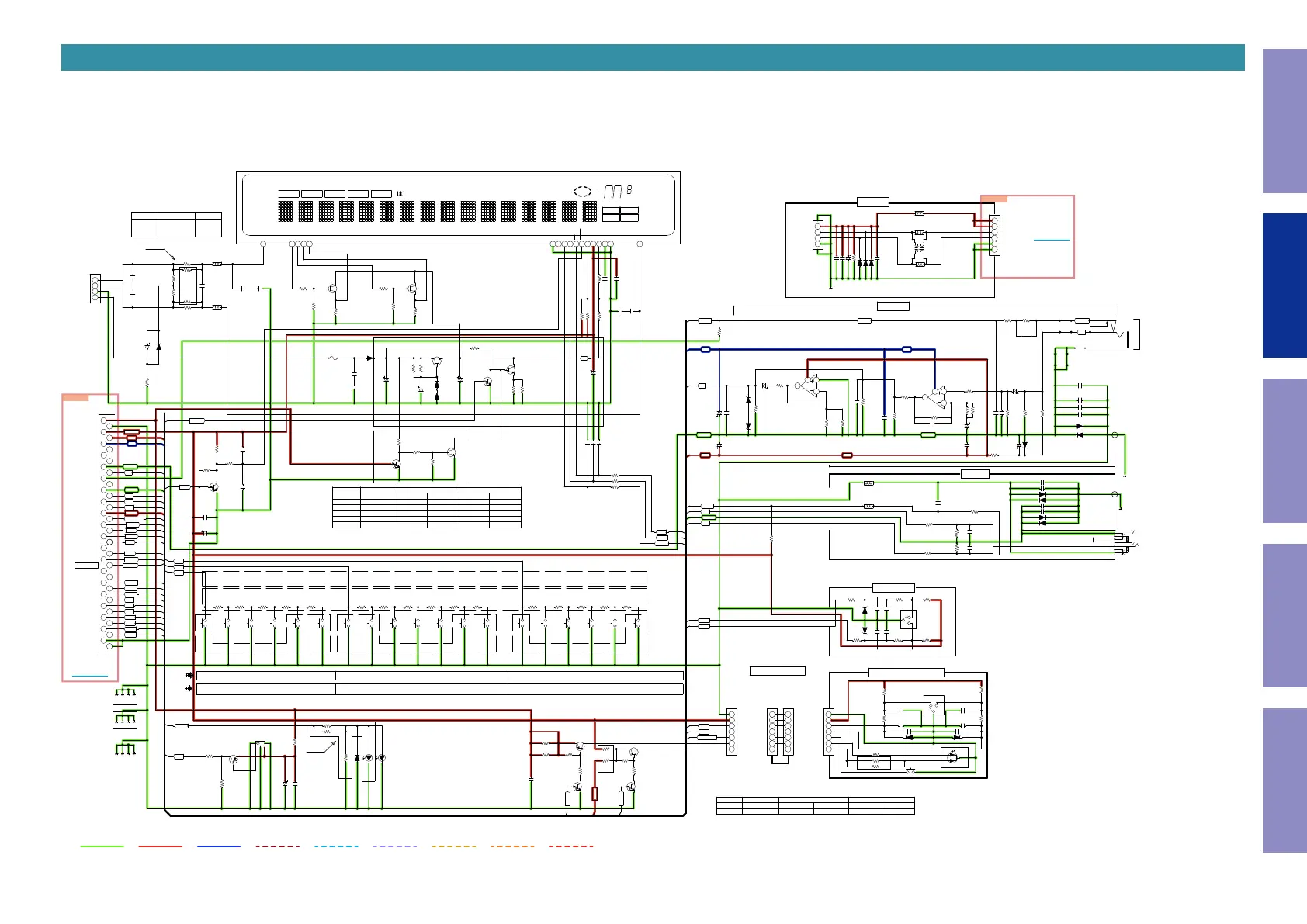Image resolution: width=1307 pixels, height=924 pixels.
Task: Open the fourth side tab from top
Action: 1284,615
